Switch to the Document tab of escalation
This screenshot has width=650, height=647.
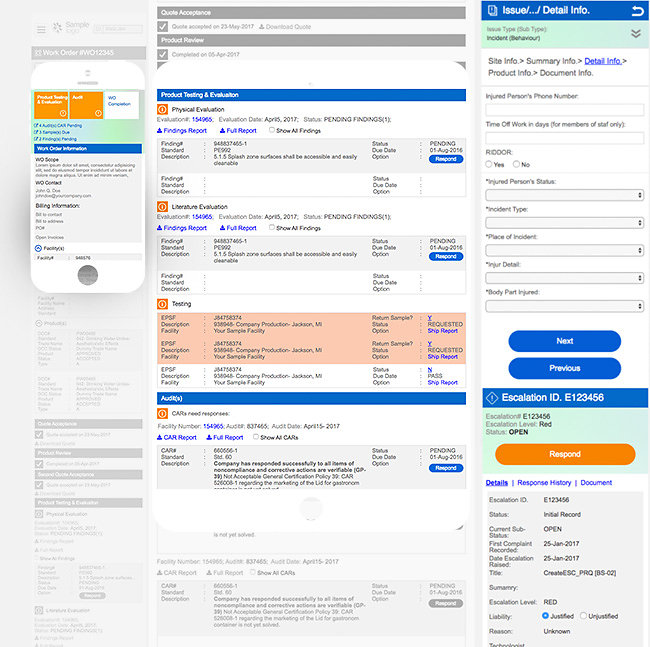click(x=596, y=482)
